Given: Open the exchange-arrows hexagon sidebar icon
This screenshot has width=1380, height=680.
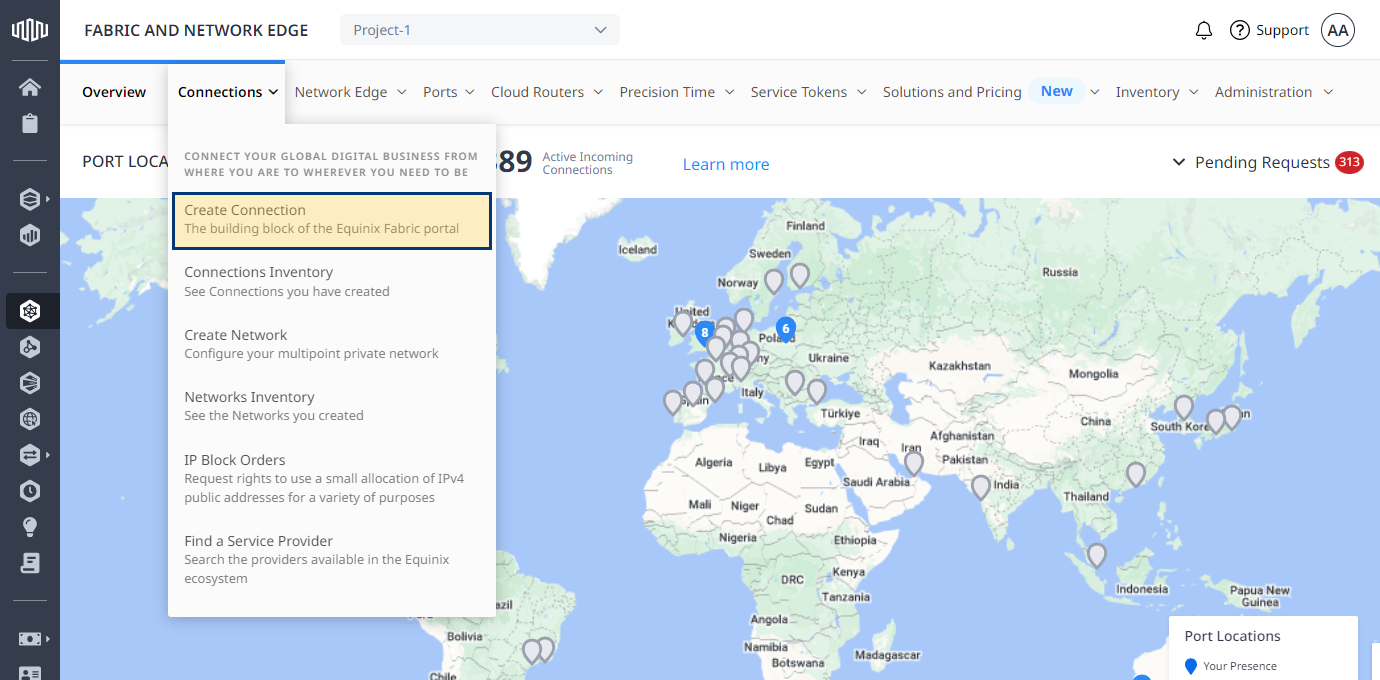Looking at the screenshot, I should click(x=30, y=455).
